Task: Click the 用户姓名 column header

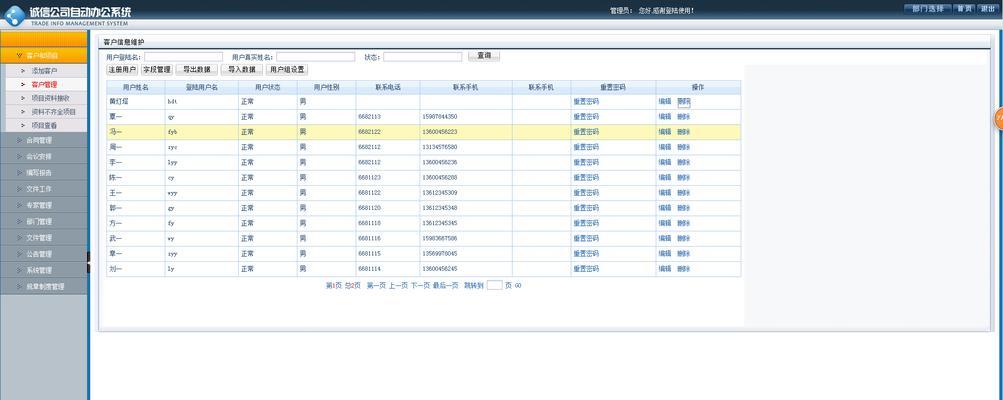Action: tap(136, 87)
